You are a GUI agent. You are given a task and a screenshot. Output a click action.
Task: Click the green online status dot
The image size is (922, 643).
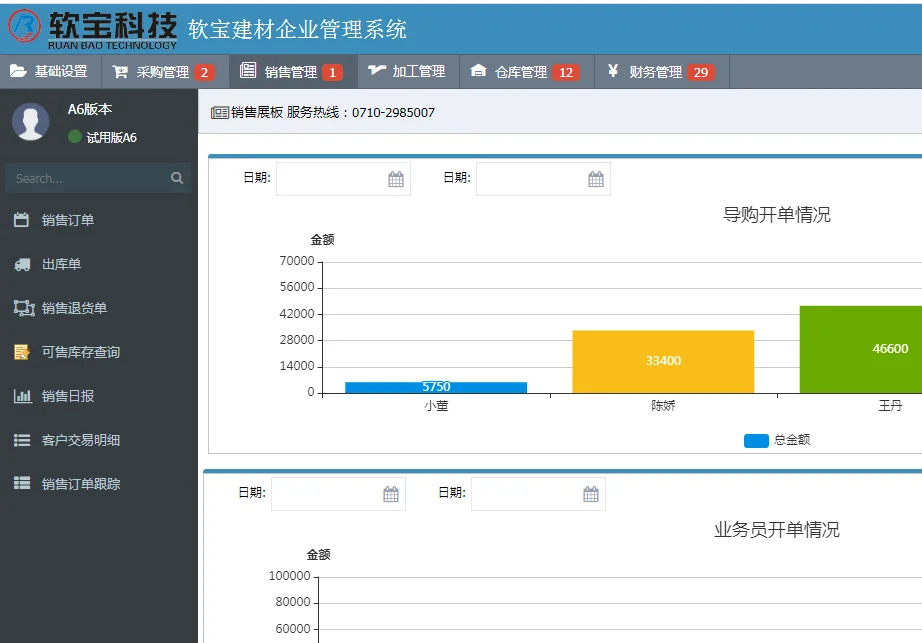pos(75,137)
